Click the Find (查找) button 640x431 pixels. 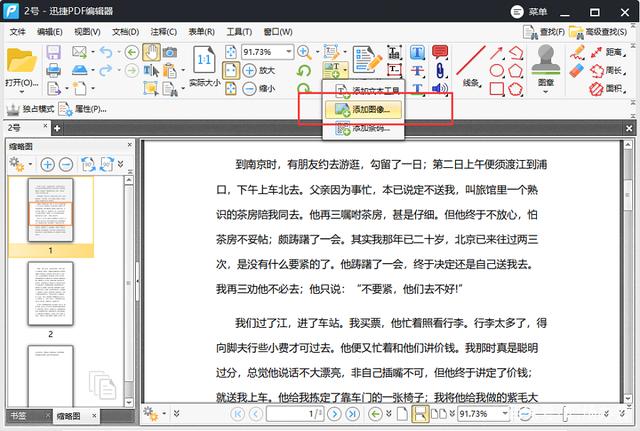pos(544,32)
